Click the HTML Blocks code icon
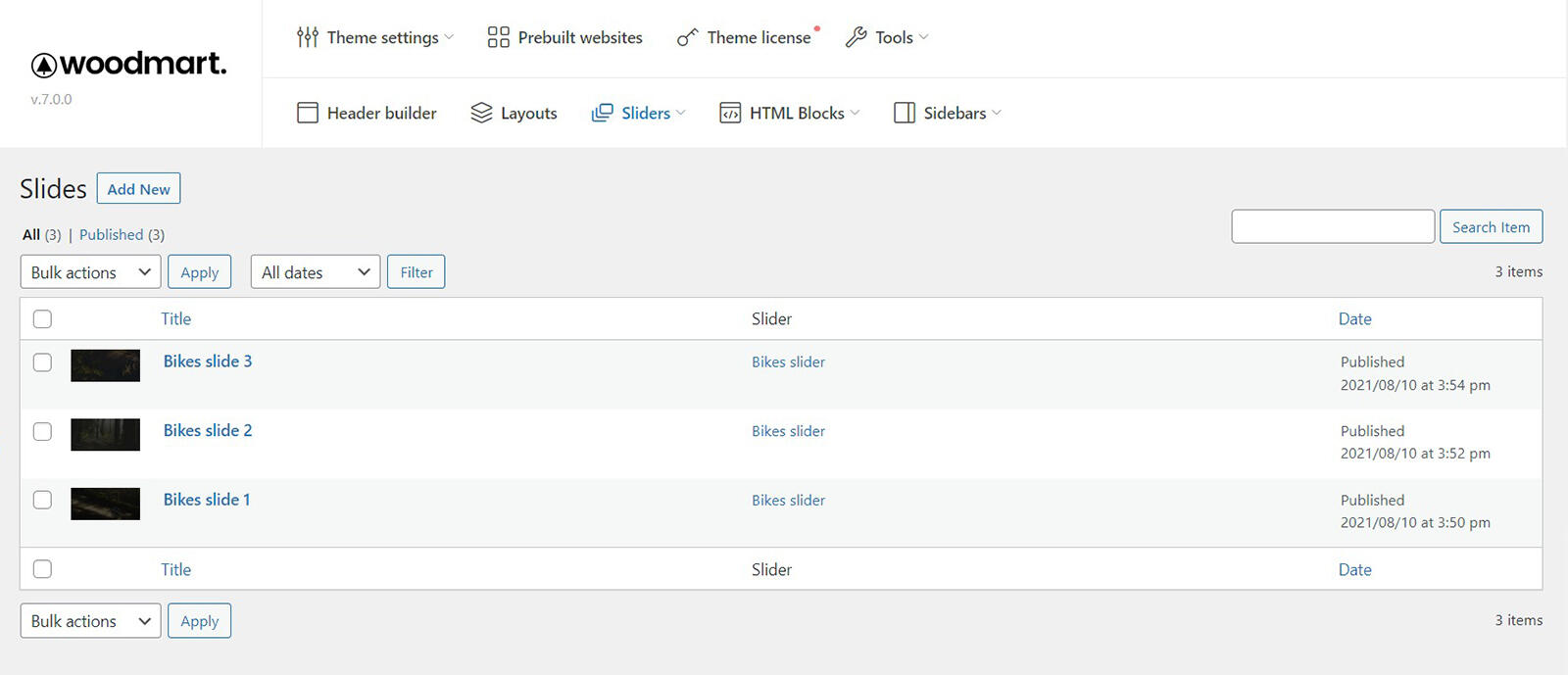Viewport: 1568px width, 675px height. [x=730, y=113]
